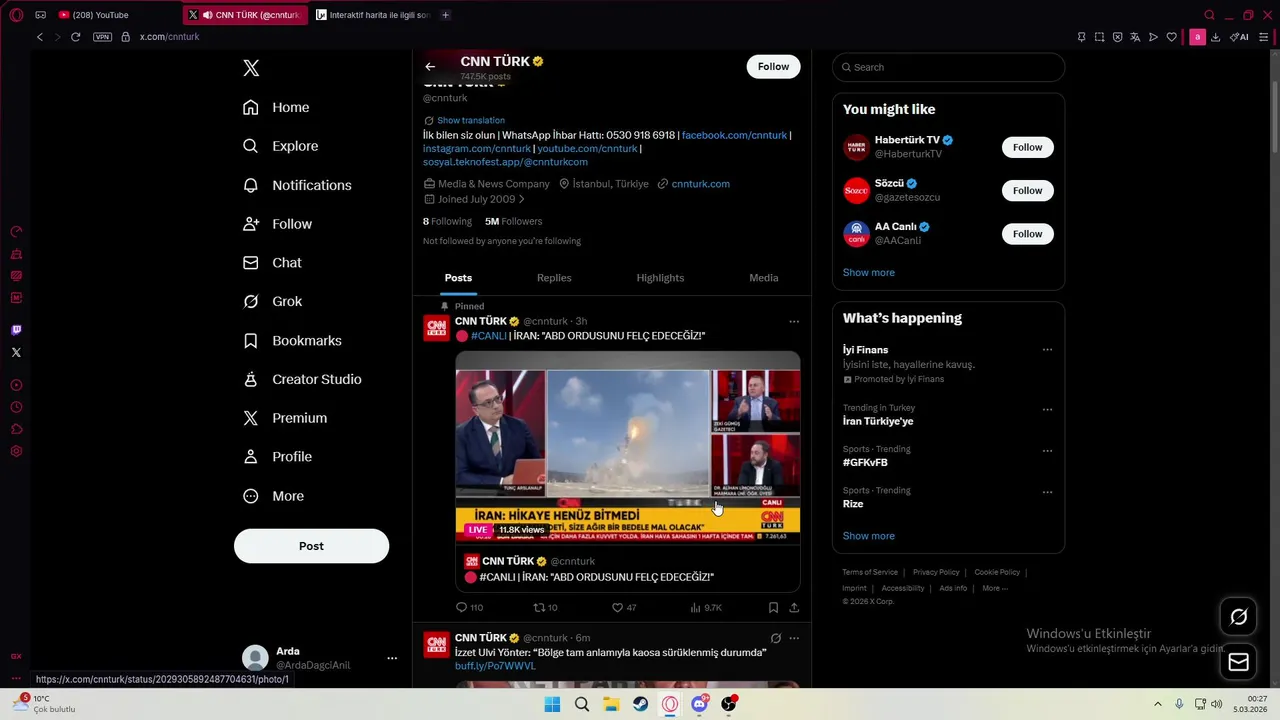This screenshot has height=720, width=1280.
Task: Open more options for pinned post
Action: pyautogui.click(x=794, y=322)
